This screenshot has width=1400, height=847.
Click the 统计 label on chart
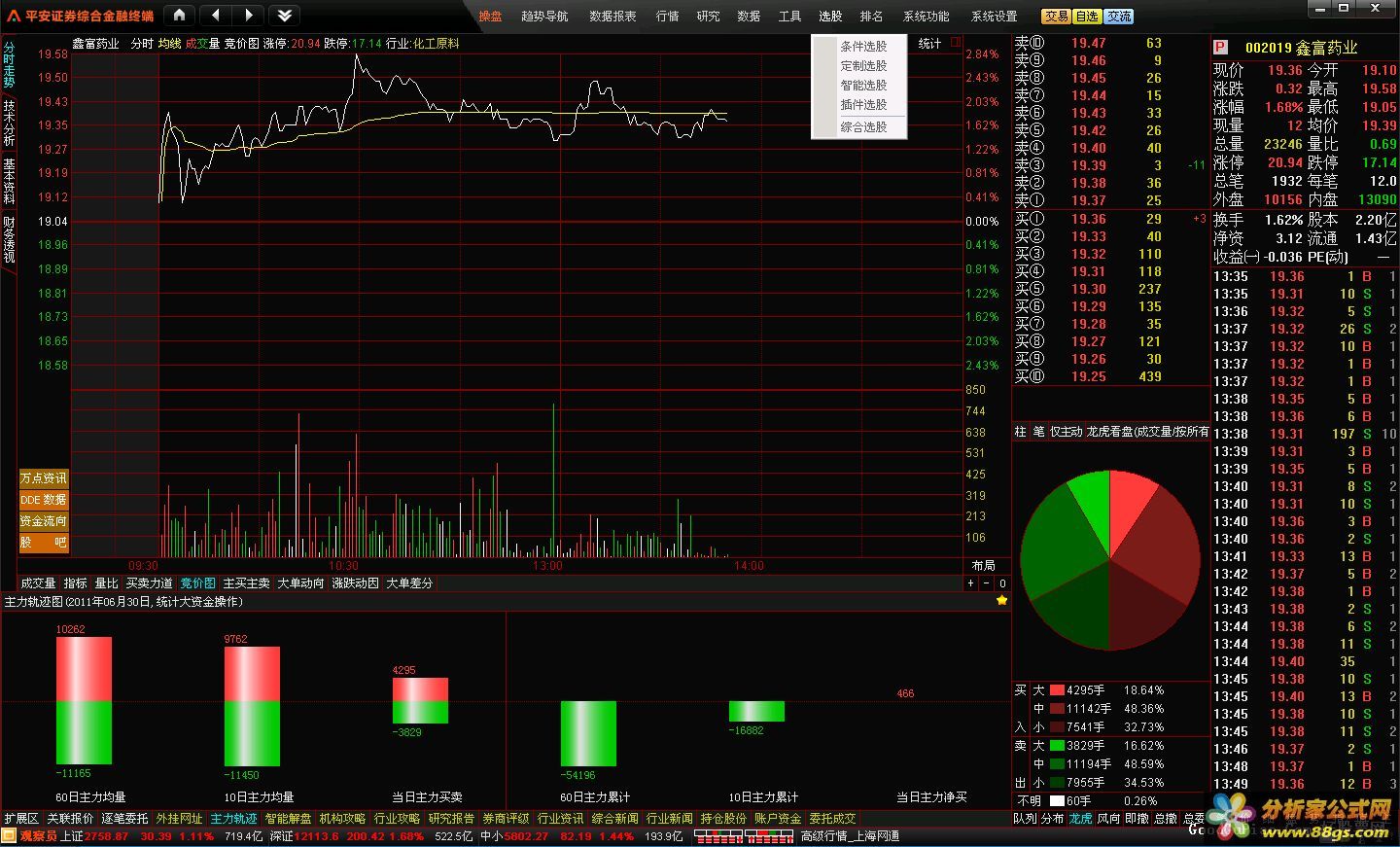(929, 43)
